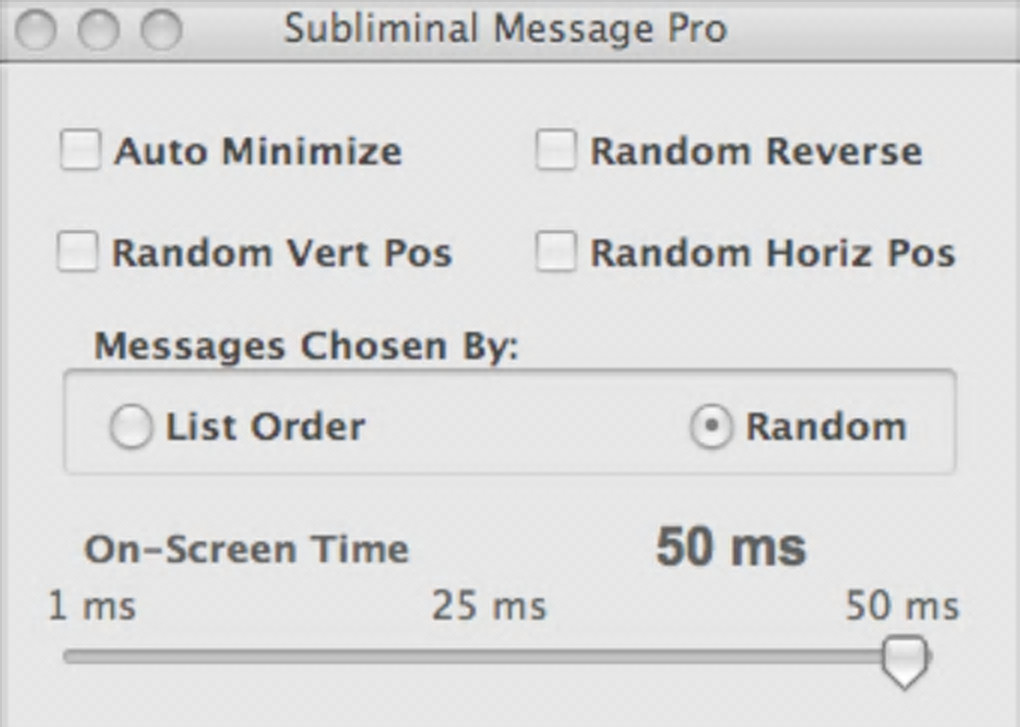
Task: Click the "Messages Chosen By:" heading
Action: tap(306, 347)
